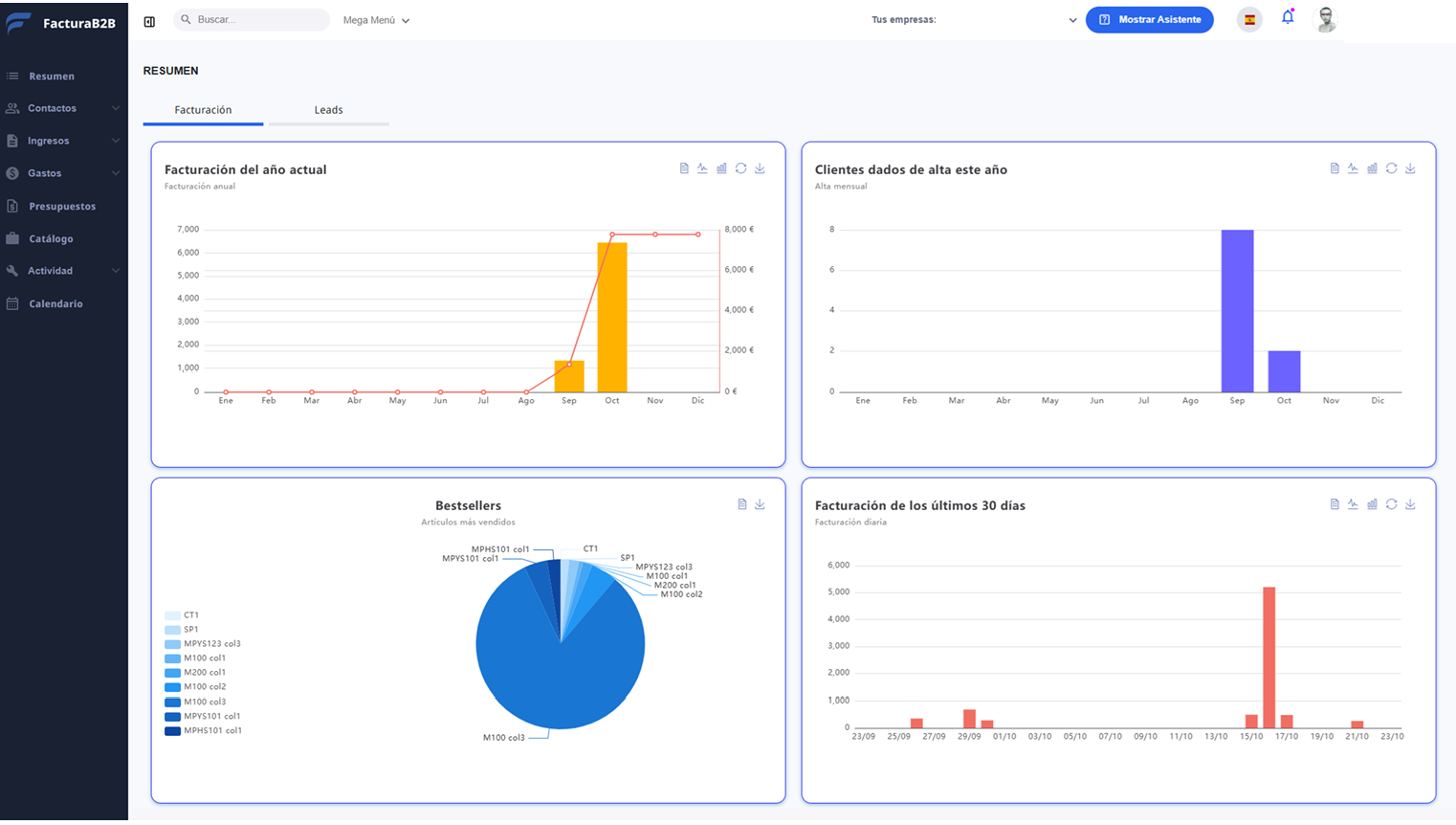Click the Spanish flag language icon
1456x825 pixels.
[1249, 20]
